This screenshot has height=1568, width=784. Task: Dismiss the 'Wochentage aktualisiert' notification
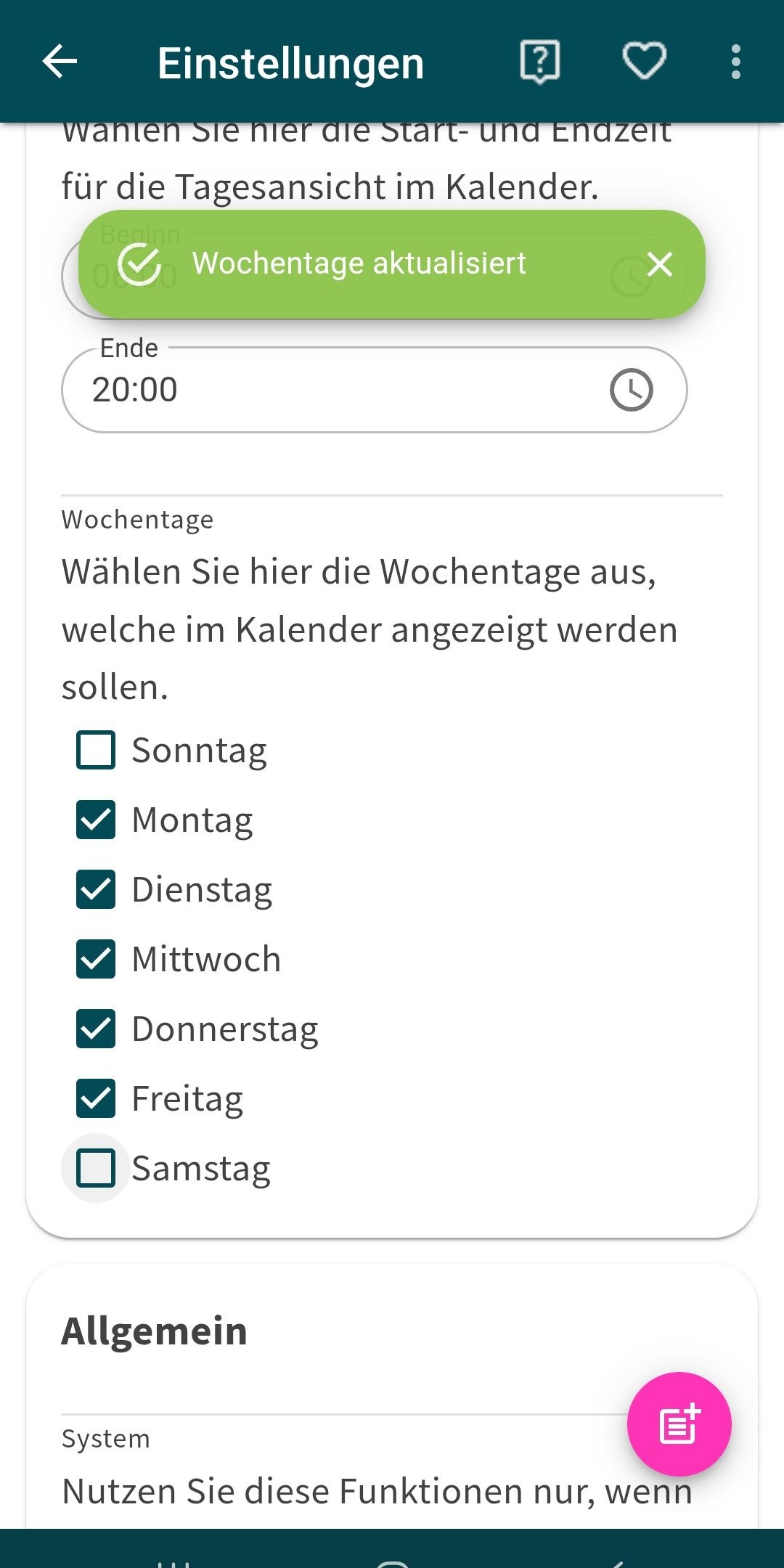[x=659, y=264]
